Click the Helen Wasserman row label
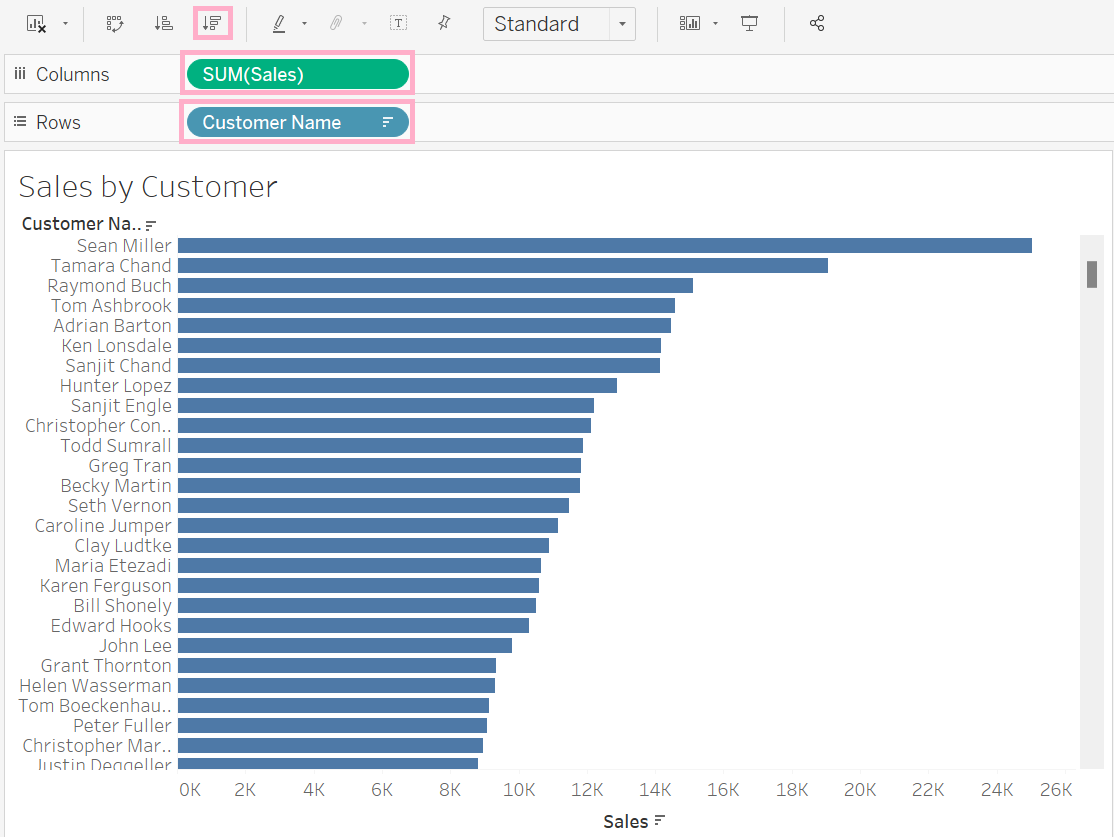 pyautogui.click(x=95, y=686)
